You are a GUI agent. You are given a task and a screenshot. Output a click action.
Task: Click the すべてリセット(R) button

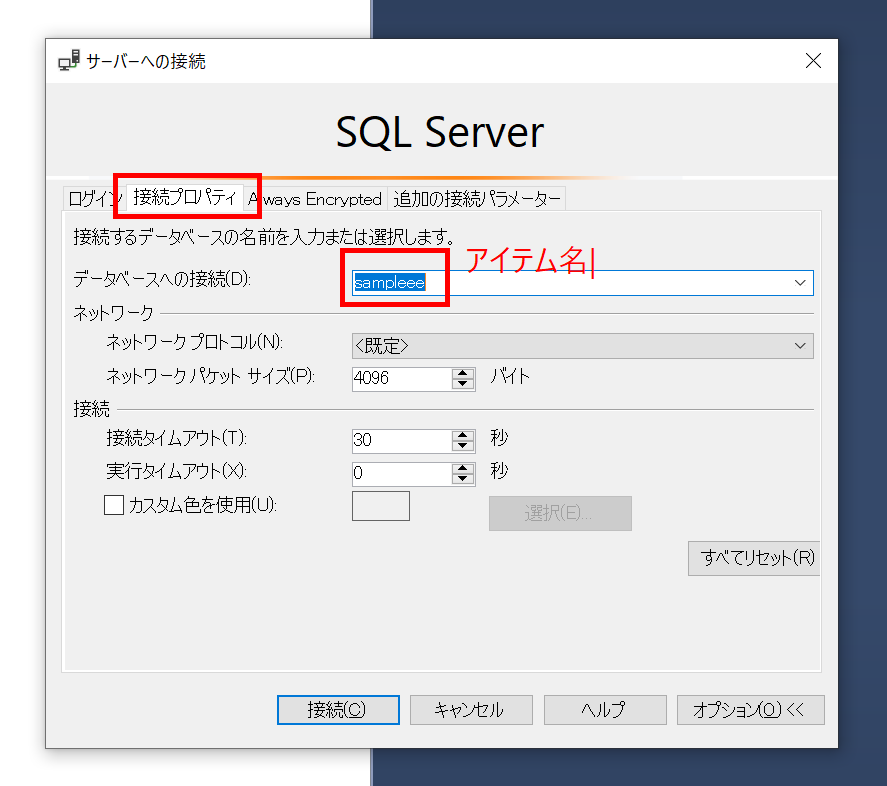pyautogui.click(x=754, y=559)
